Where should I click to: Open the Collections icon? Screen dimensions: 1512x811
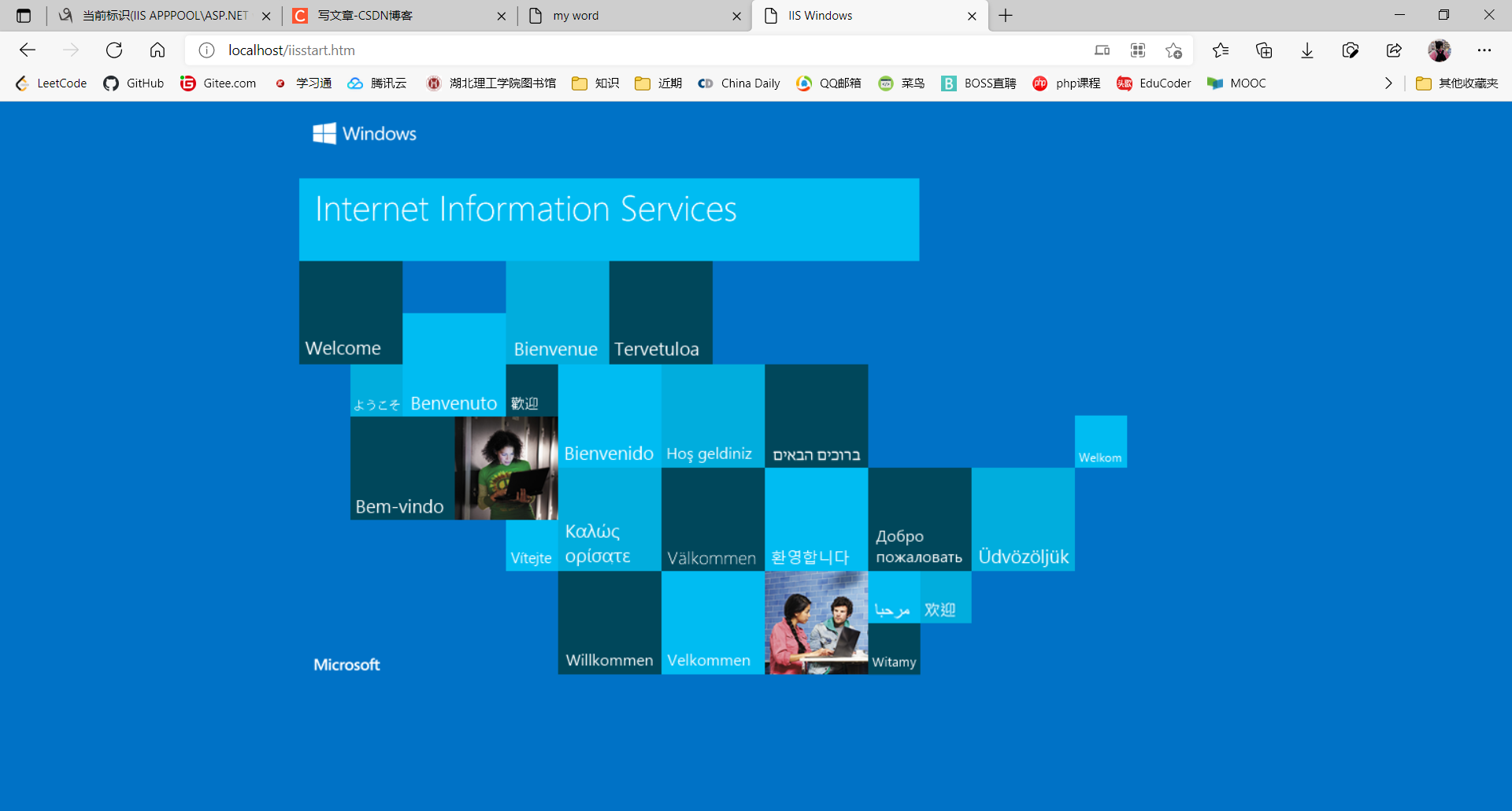[x=1264, y=50]
